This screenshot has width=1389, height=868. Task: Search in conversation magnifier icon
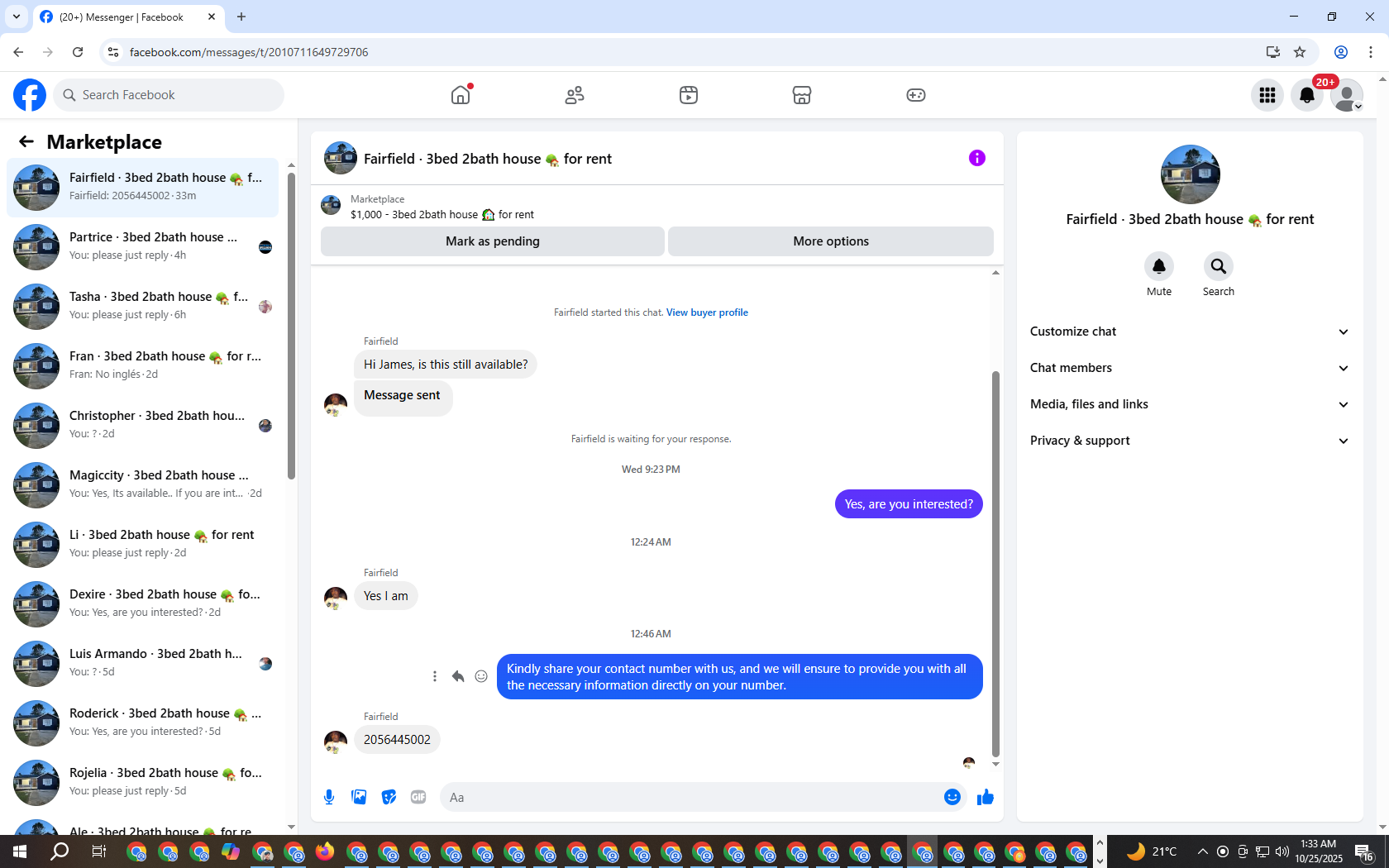pyautogui.click(x=1219, y=266)
